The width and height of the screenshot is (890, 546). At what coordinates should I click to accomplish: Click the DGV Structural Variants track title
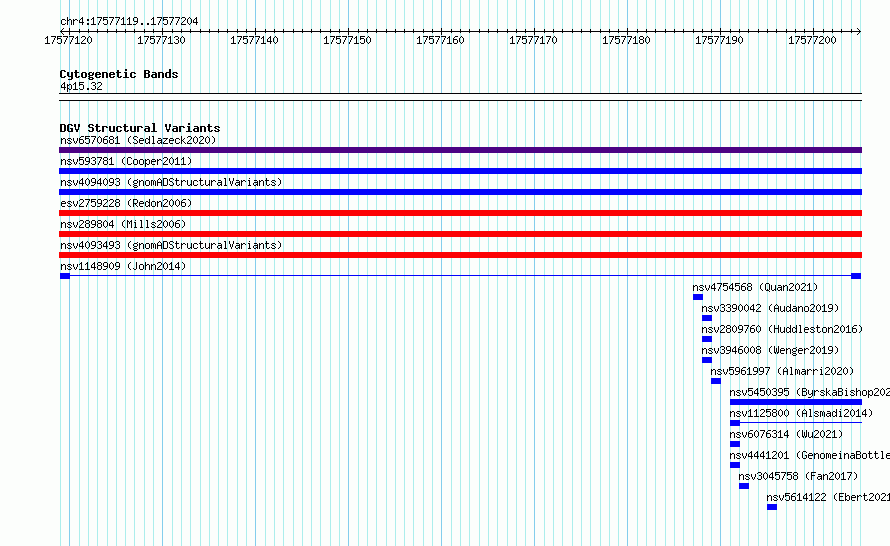tap(140, 128)
